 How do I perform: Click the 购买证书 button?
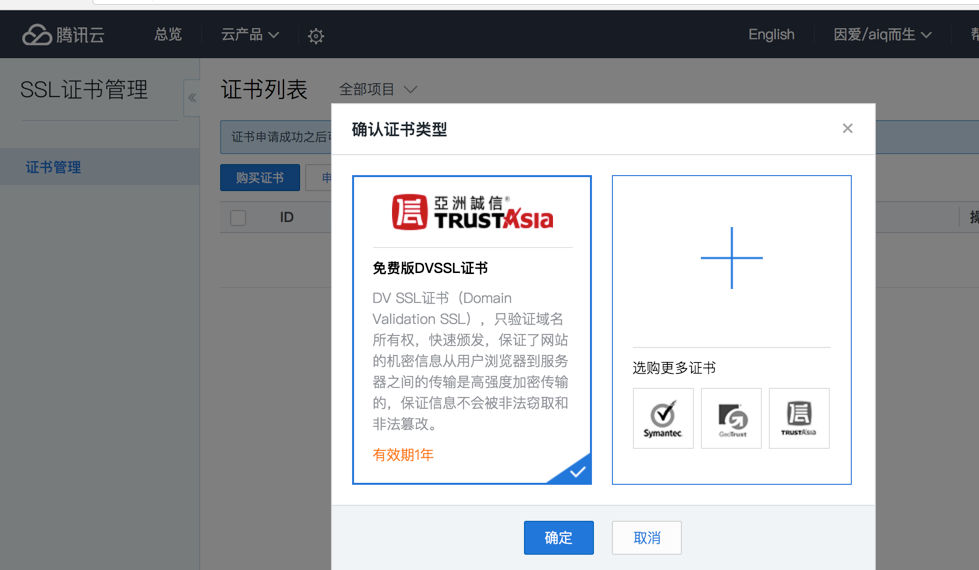click(260, 178)
